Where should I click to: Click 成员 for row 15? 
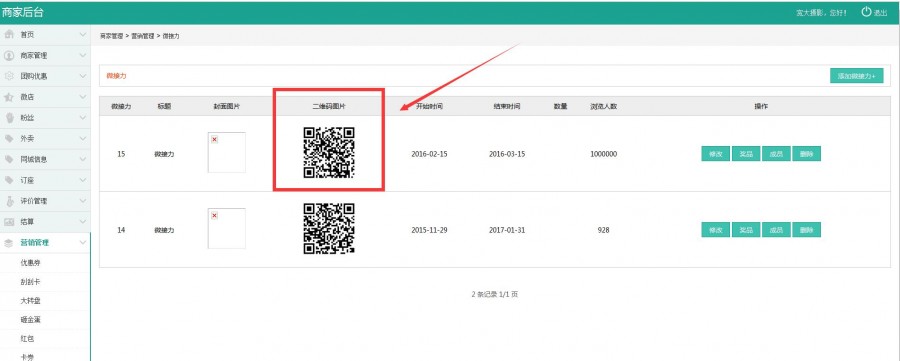[776, 154]
